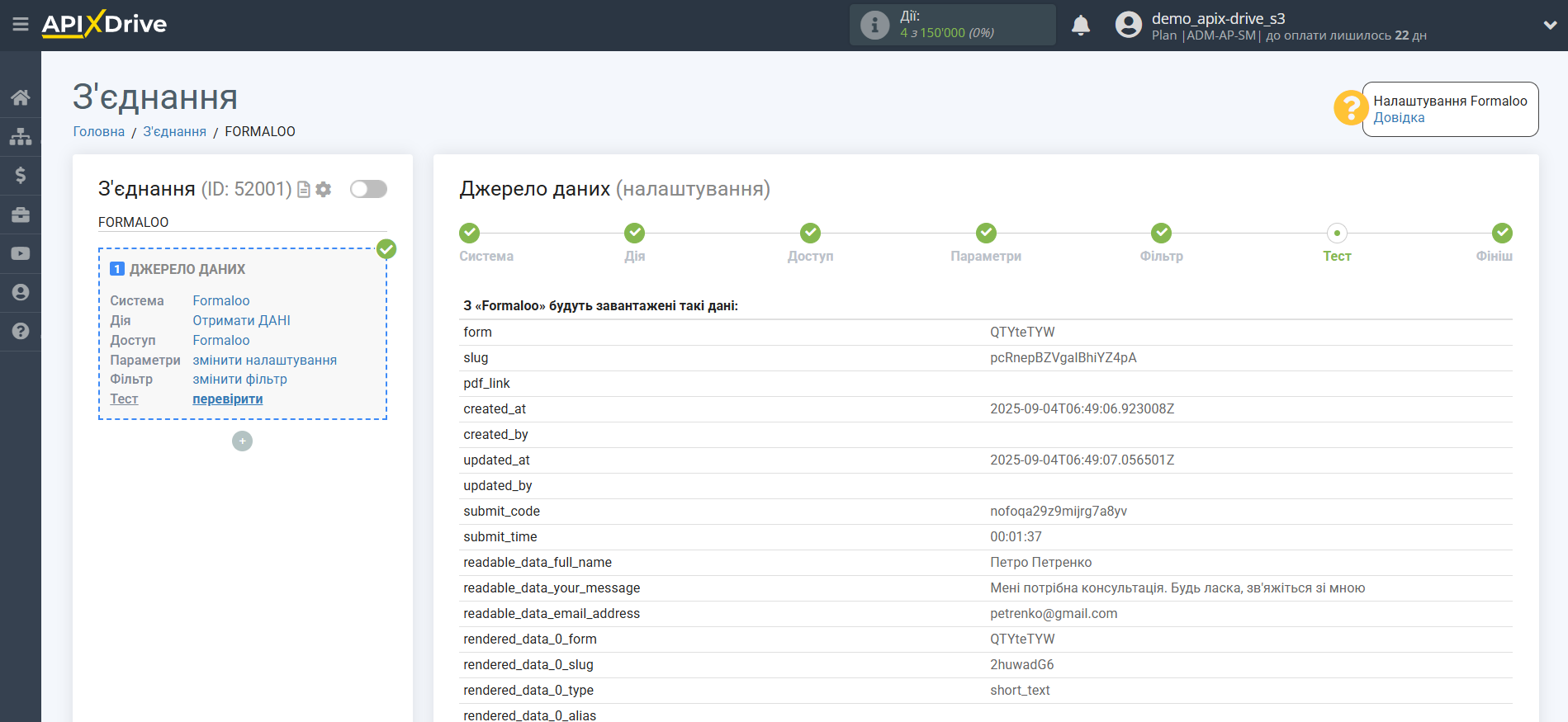The width and height of the screenshot is (1568, 722).
Task: Expand the account dropdown chevron
Action: (x=1550, y=26)
